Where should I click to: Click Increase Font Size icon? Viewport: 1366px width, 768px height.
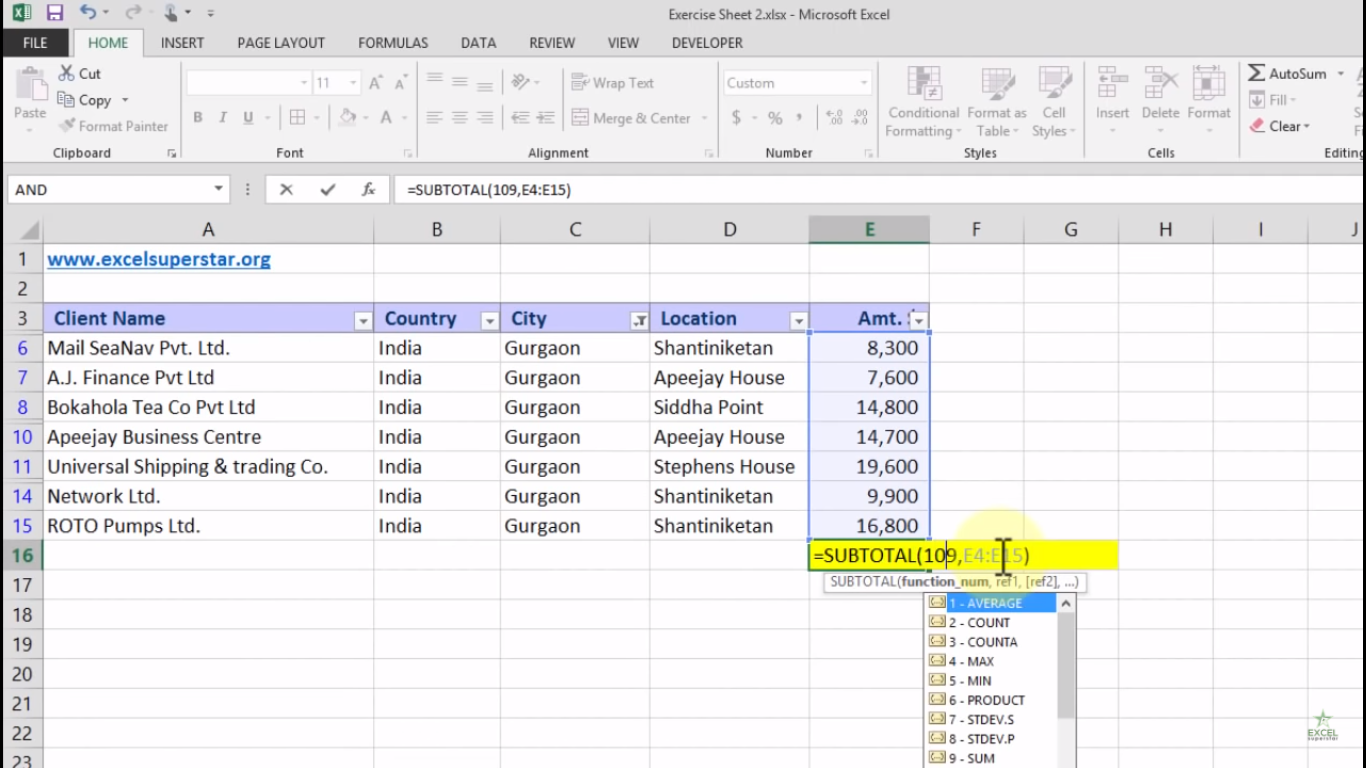(376, 83)
